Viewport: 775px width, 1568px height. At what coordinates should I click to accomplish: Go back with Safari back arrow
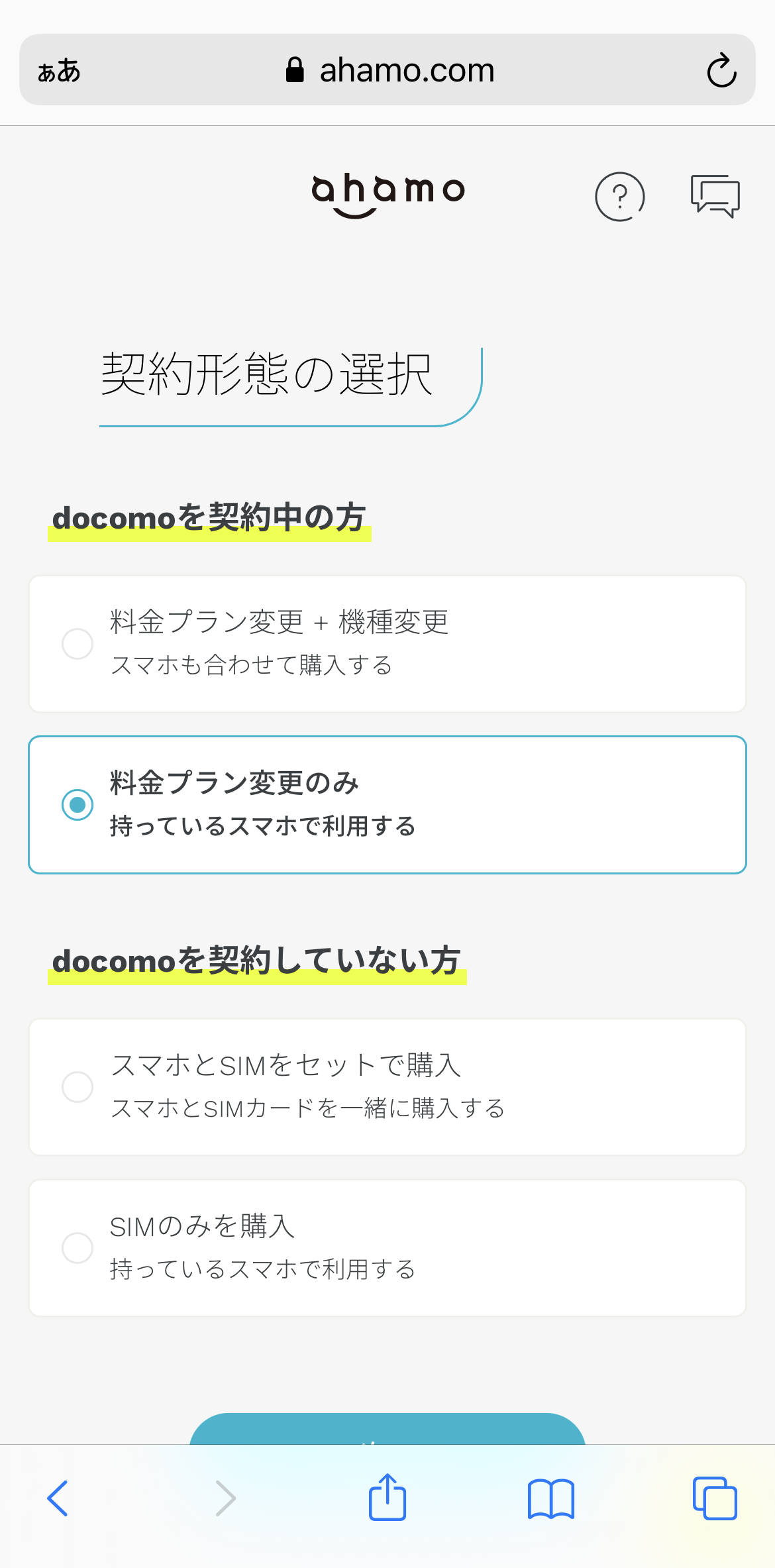[58, 1498]
